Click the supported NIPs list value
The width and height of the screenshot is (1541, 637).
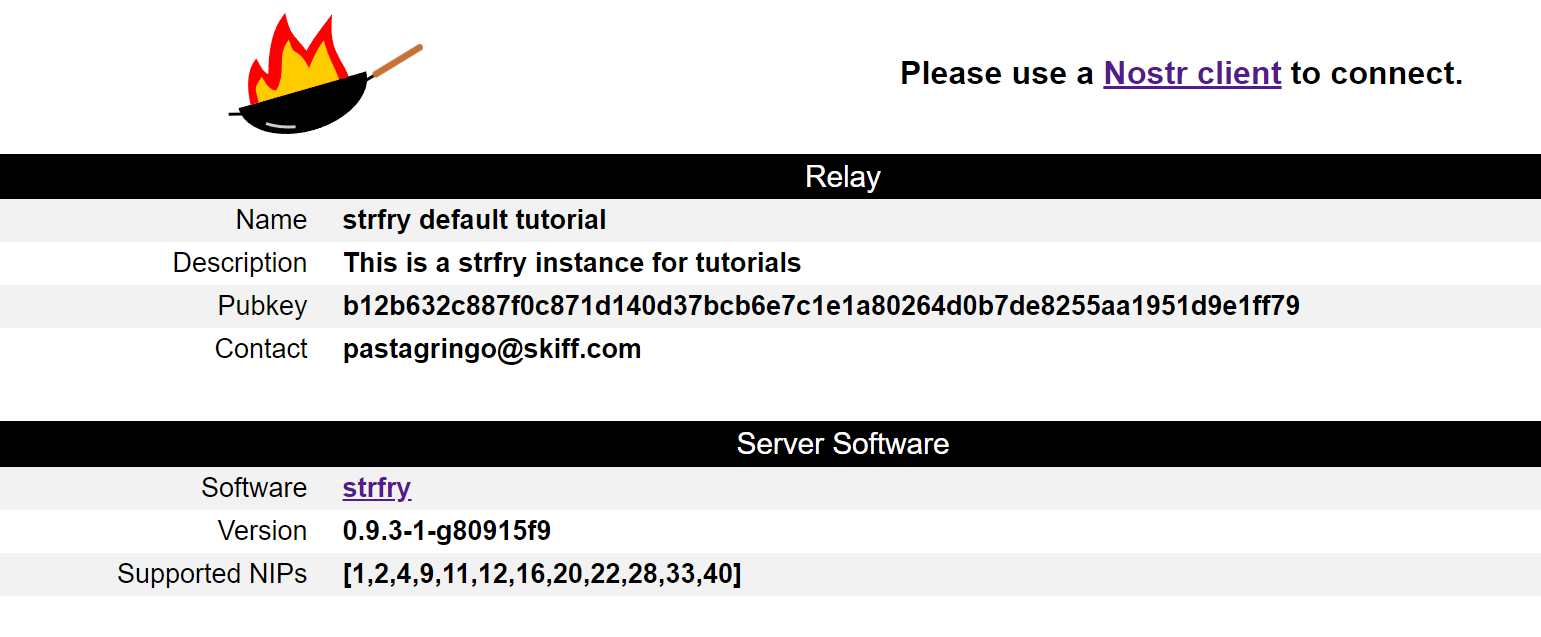tap(542, 574)
